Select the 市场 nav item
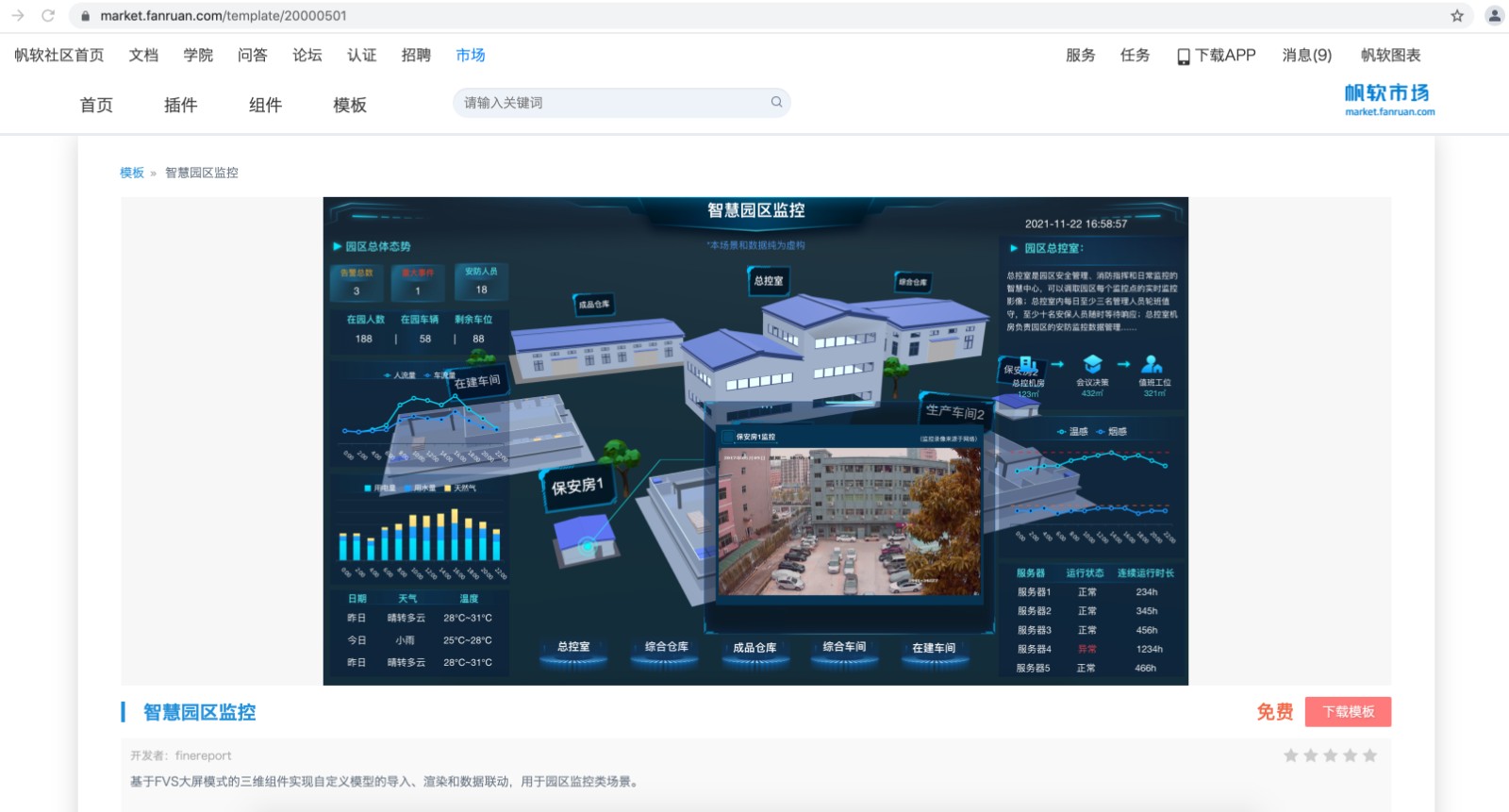Screen dimensions: 1509x812 tap(471, 56)
